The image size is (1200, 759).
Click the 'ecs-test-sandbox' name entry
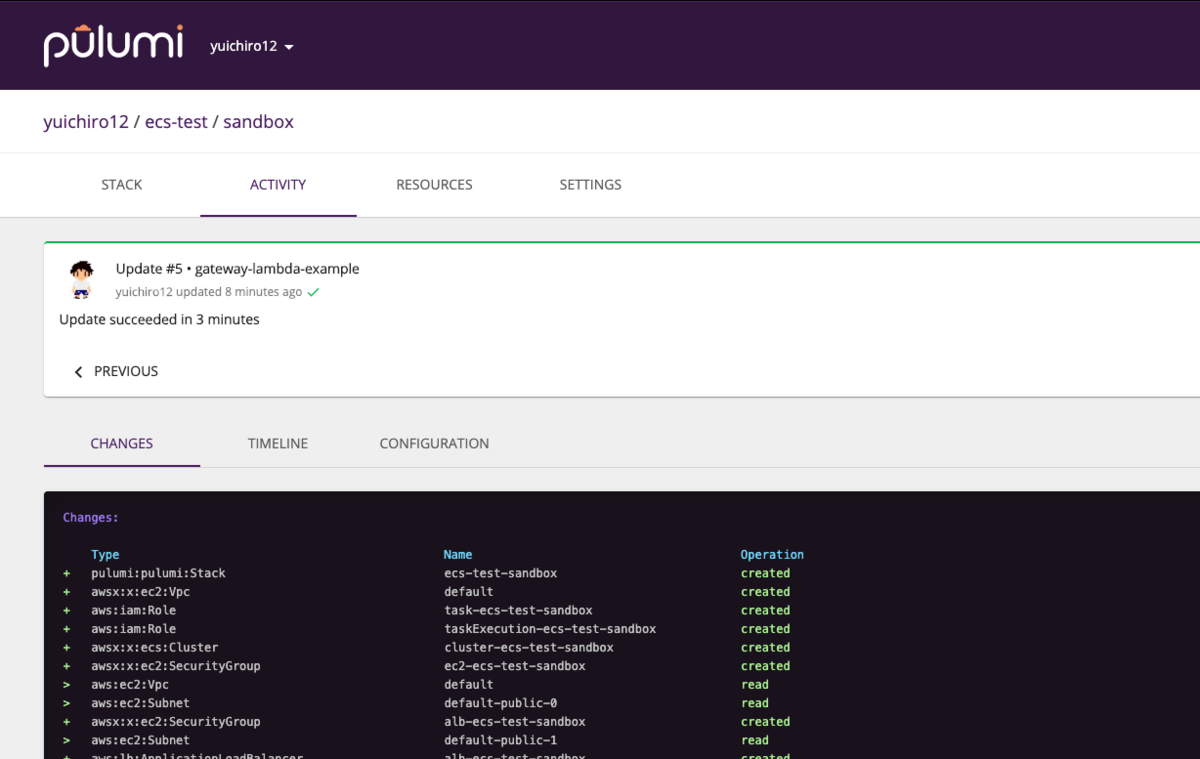click(x=500, y=574)
